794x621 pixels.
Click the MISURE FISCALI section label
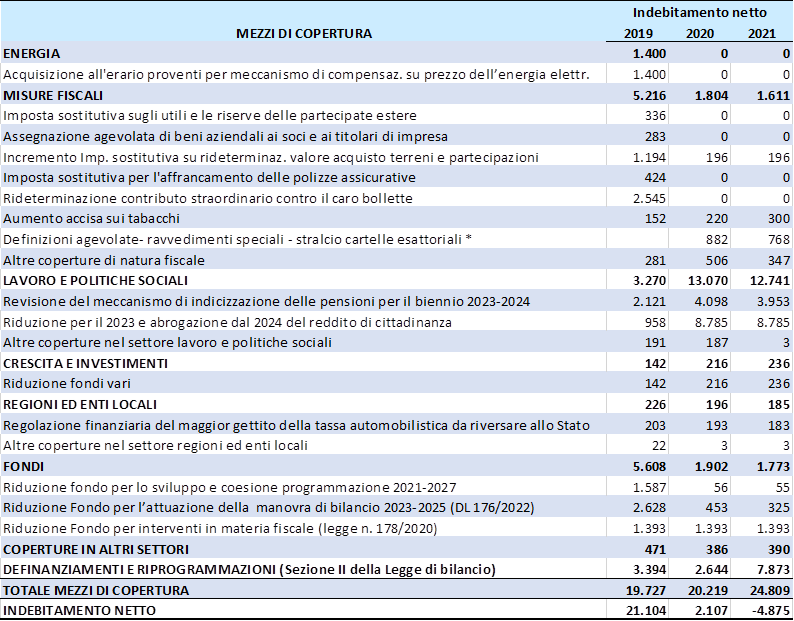(53, 95)
